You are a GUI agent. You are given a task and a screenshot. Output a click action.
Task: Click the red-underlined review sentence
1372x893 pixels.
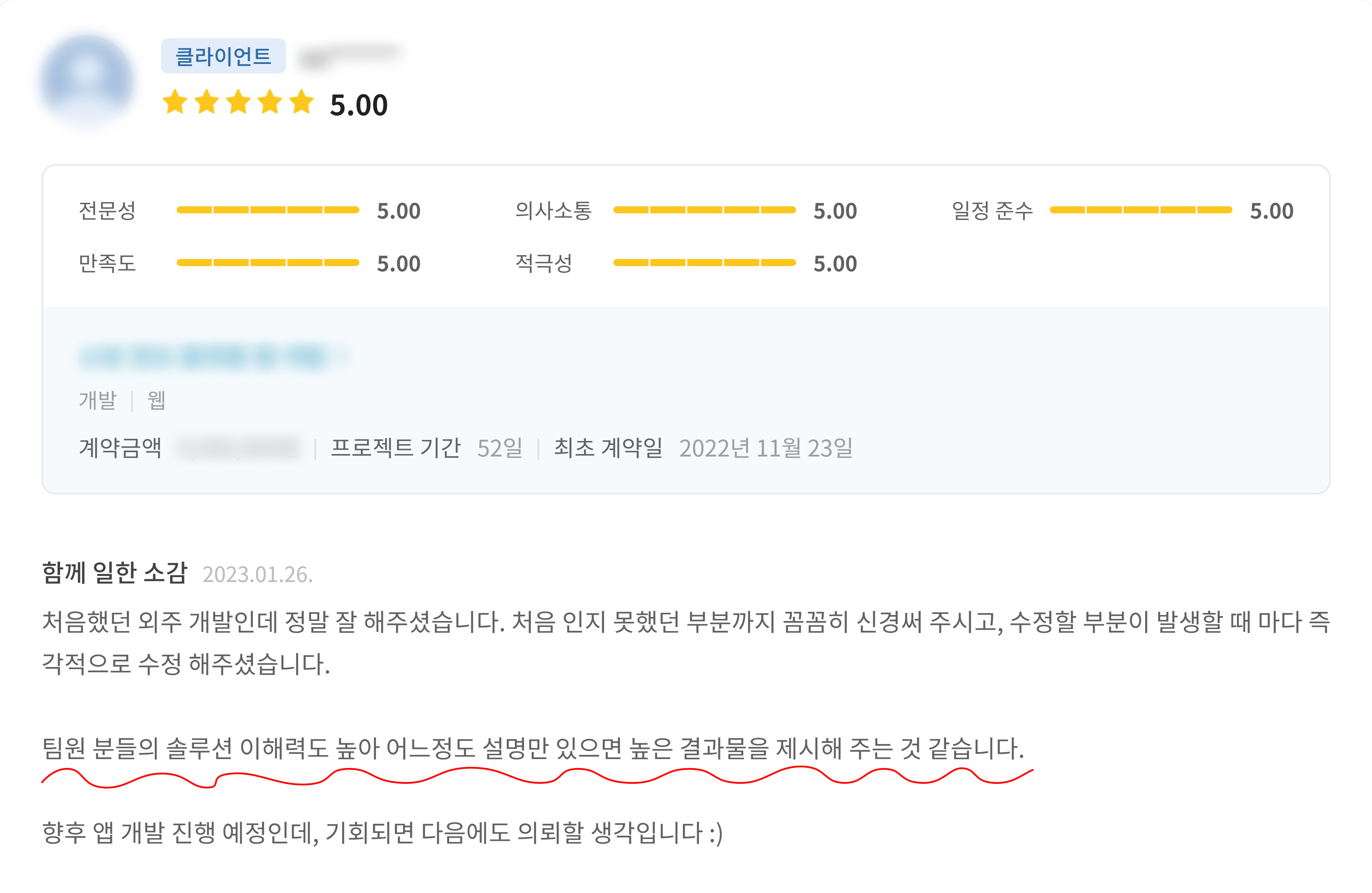click(533, 748)
